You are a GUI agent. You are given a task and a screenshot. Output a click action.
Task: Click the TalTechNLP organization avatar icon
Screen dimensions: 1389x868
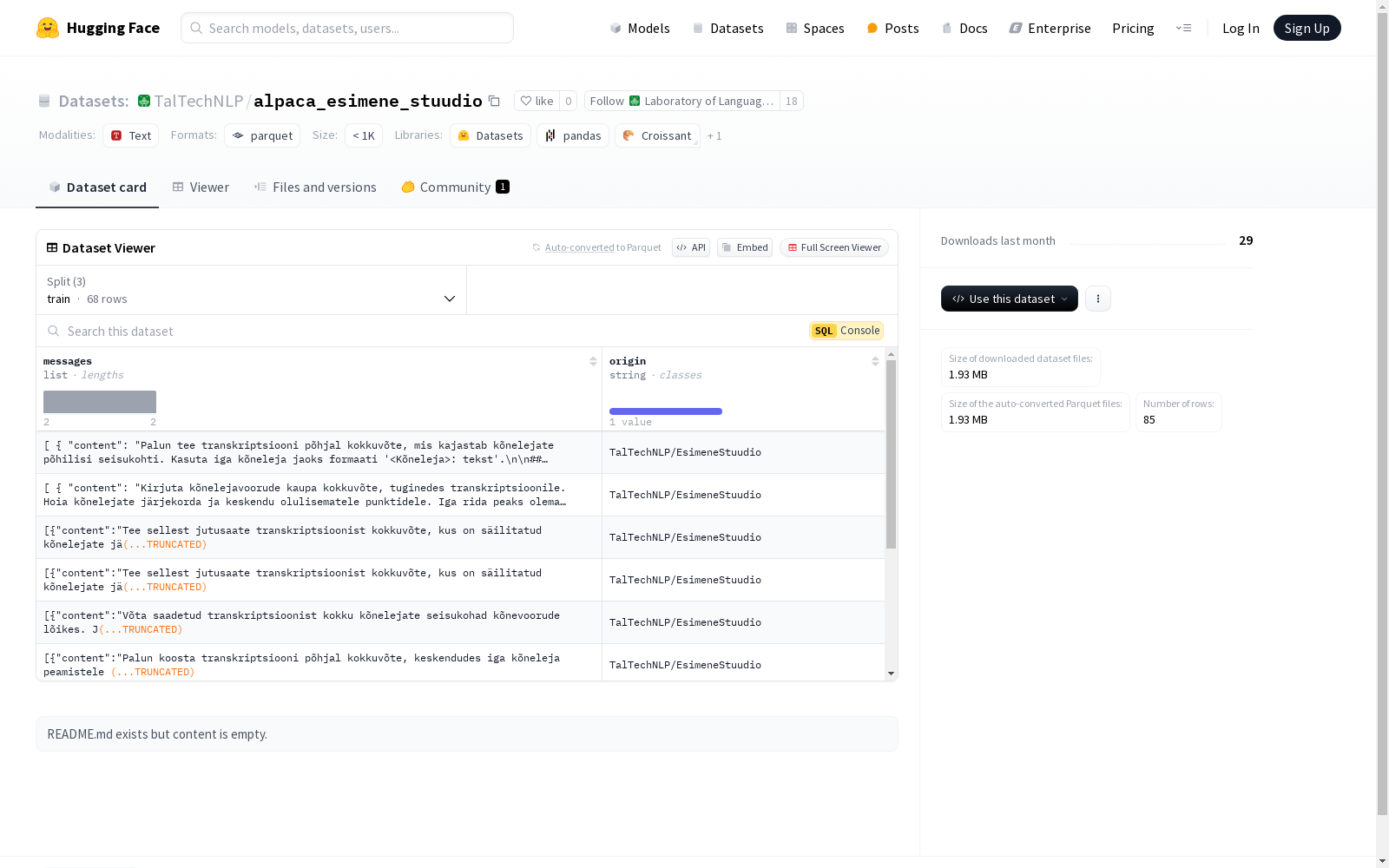tap(144, 101)
